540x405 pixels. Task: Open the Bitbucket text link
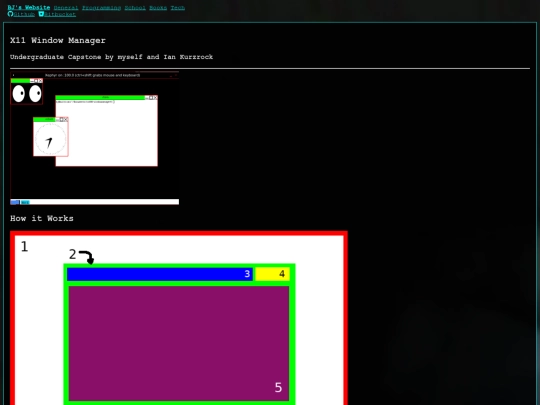(60, 14)
